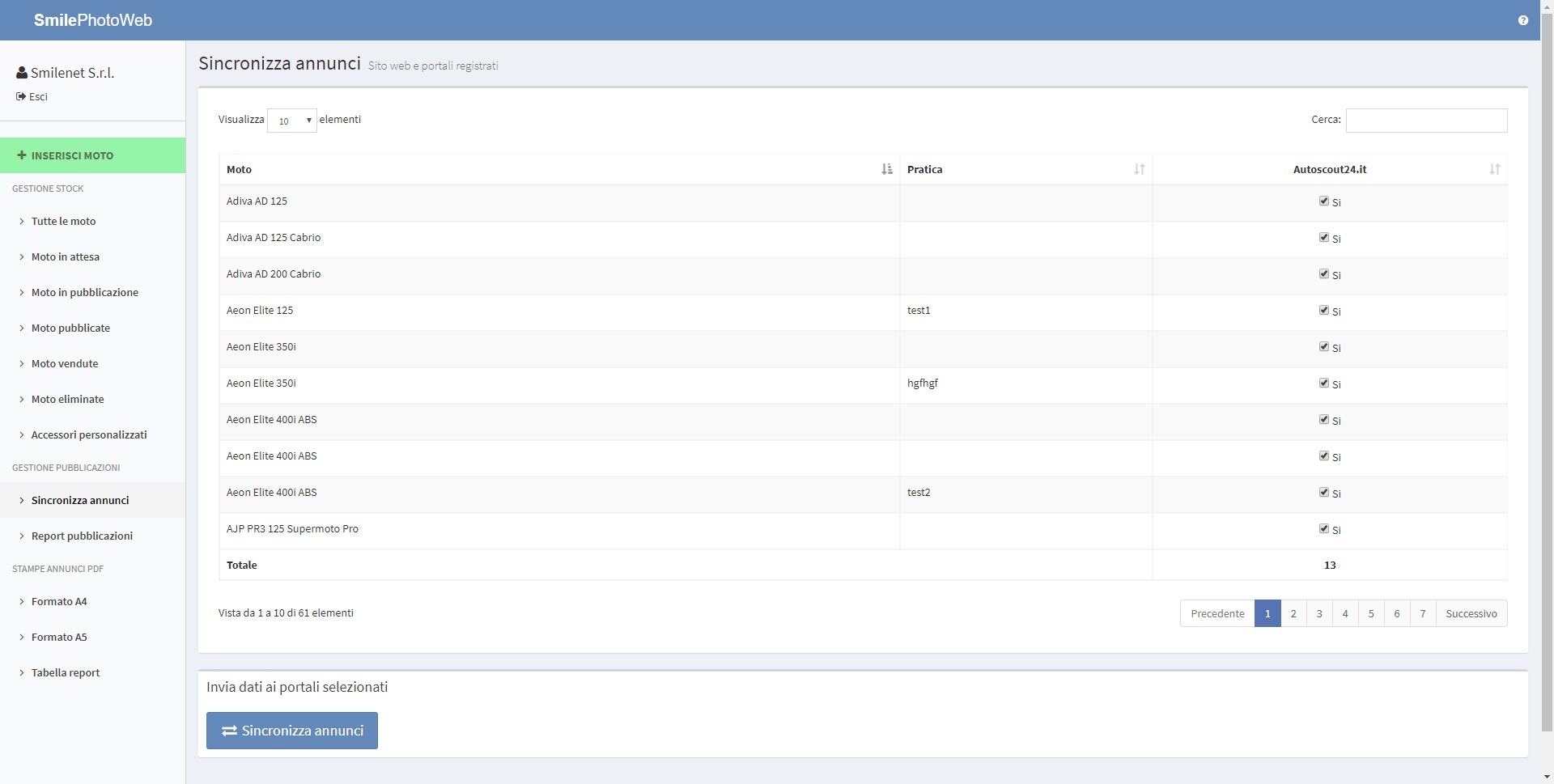Expand Moto eliminate chevron
1554x784 pixels.
click(x=22, y=399)
